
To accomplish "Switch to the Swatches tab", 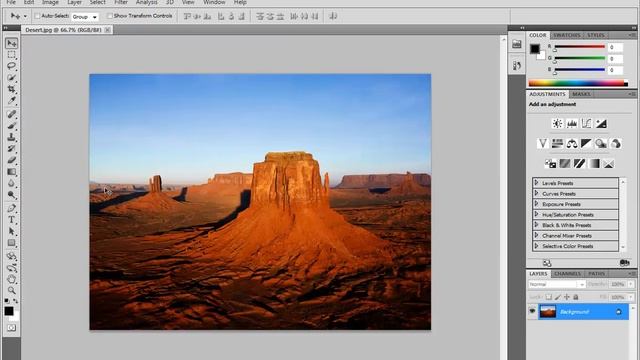I will (567, 35).
